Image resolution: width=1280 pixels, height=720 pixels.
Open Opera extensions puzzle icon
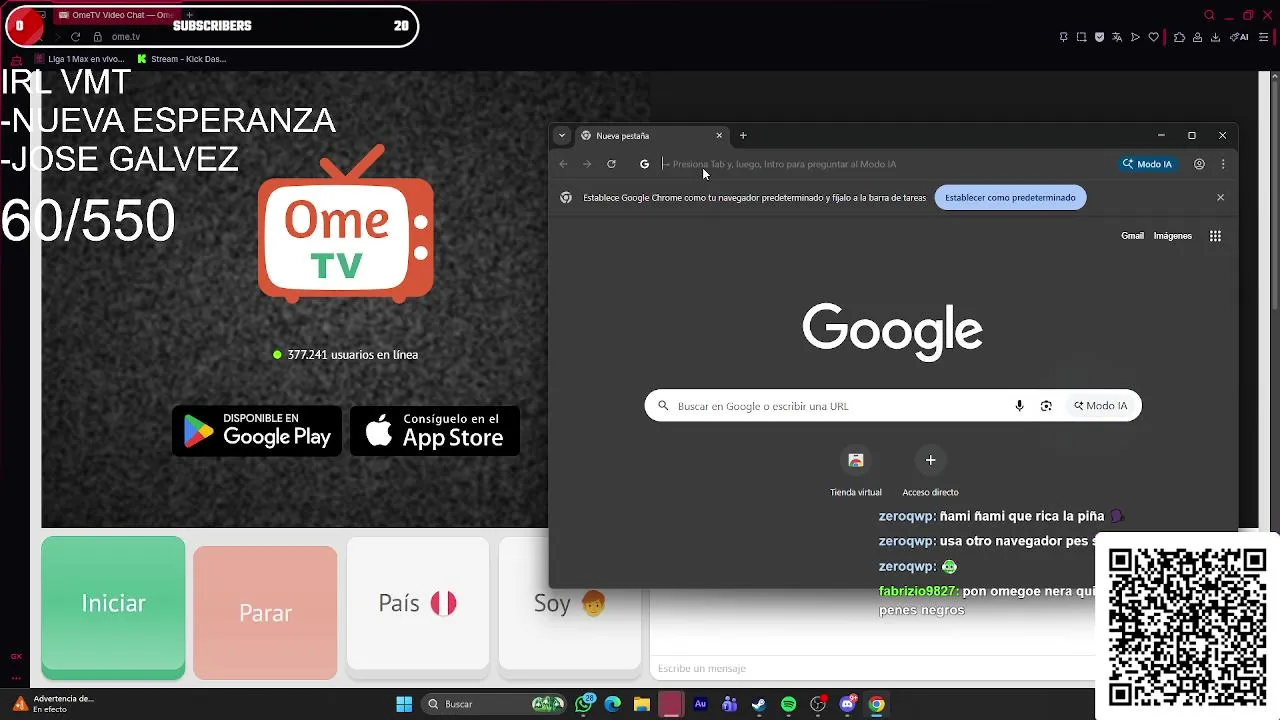(x=1179, y=37)
